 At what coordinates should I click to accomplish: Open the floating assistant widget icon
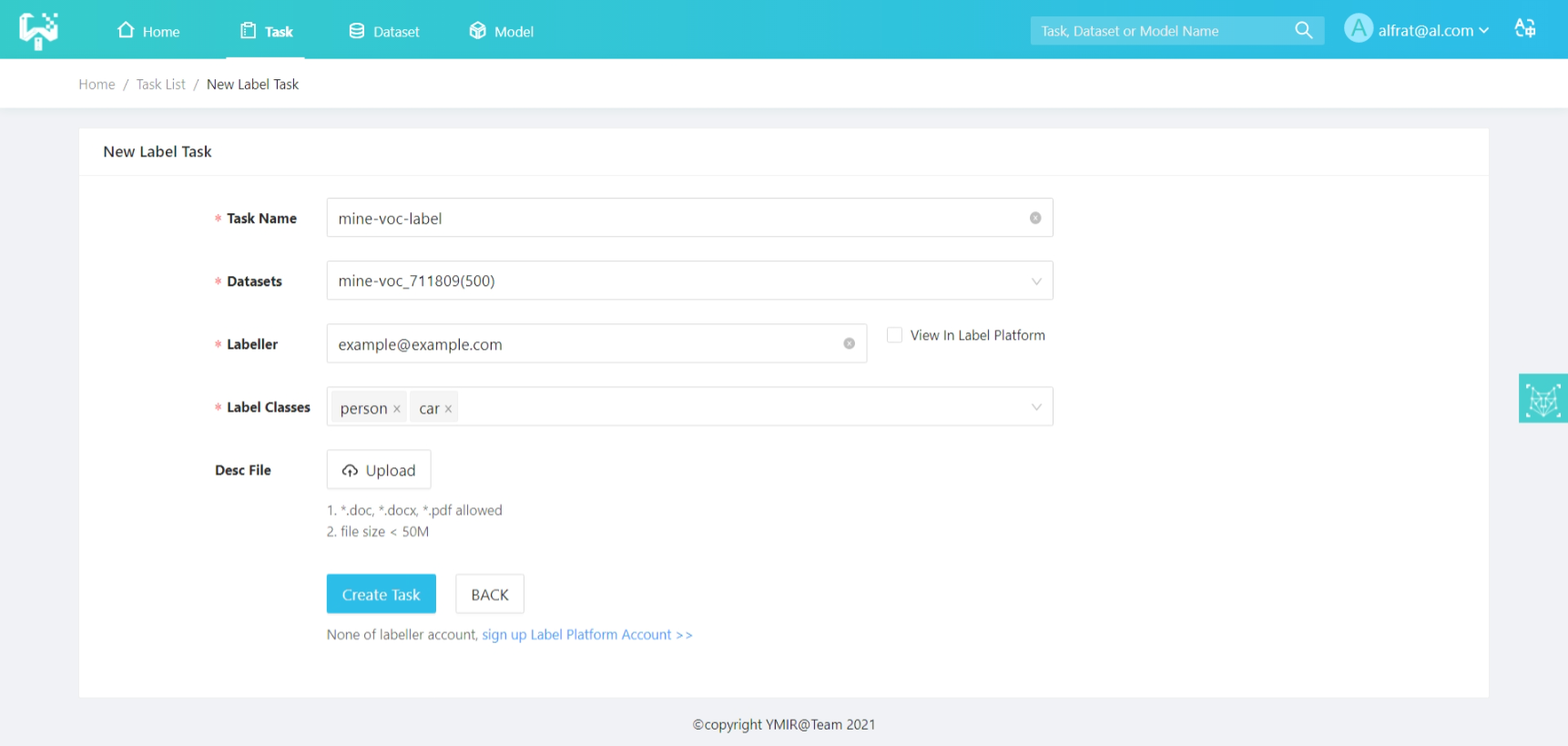tap(1543, 399)
